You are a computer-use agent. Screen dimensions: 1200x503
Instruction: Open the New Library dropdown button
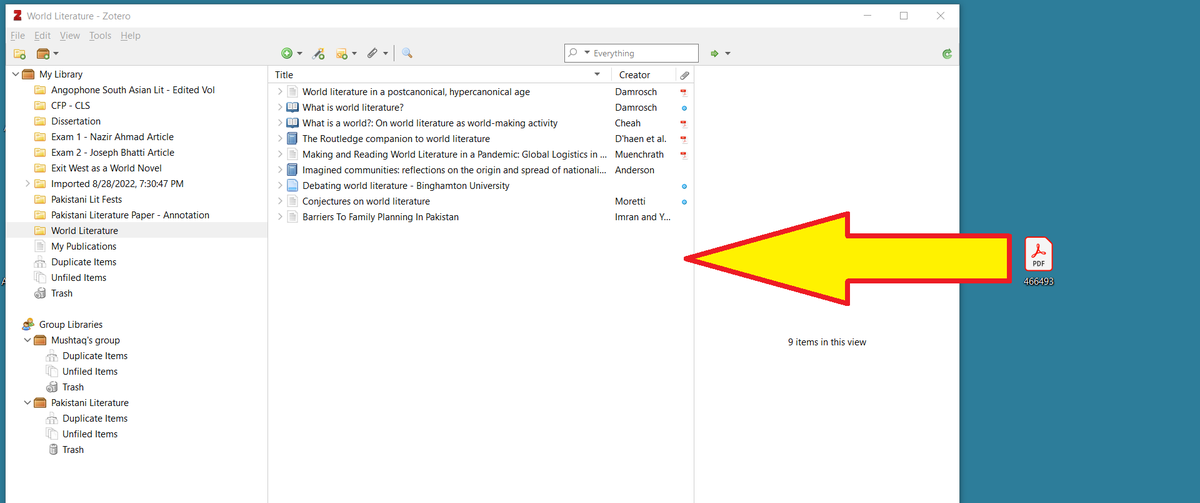pyautogui.click(x=47, y=53)
